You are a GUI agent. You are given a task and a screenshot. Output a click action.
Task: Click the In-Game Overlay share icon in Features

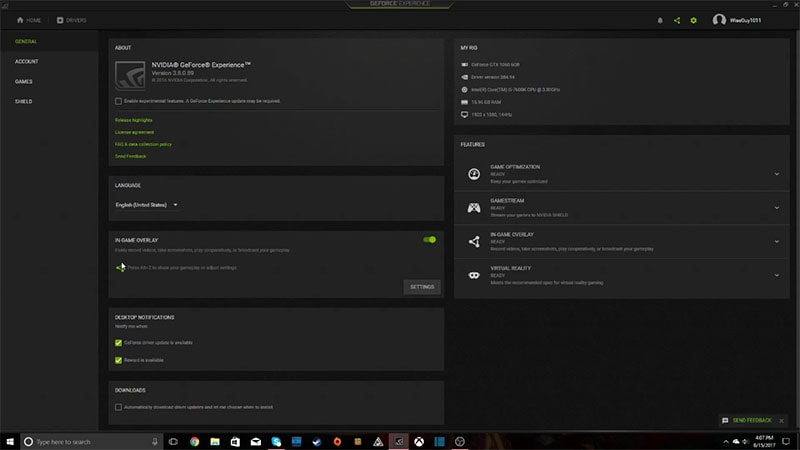click(x=473, y=241)
